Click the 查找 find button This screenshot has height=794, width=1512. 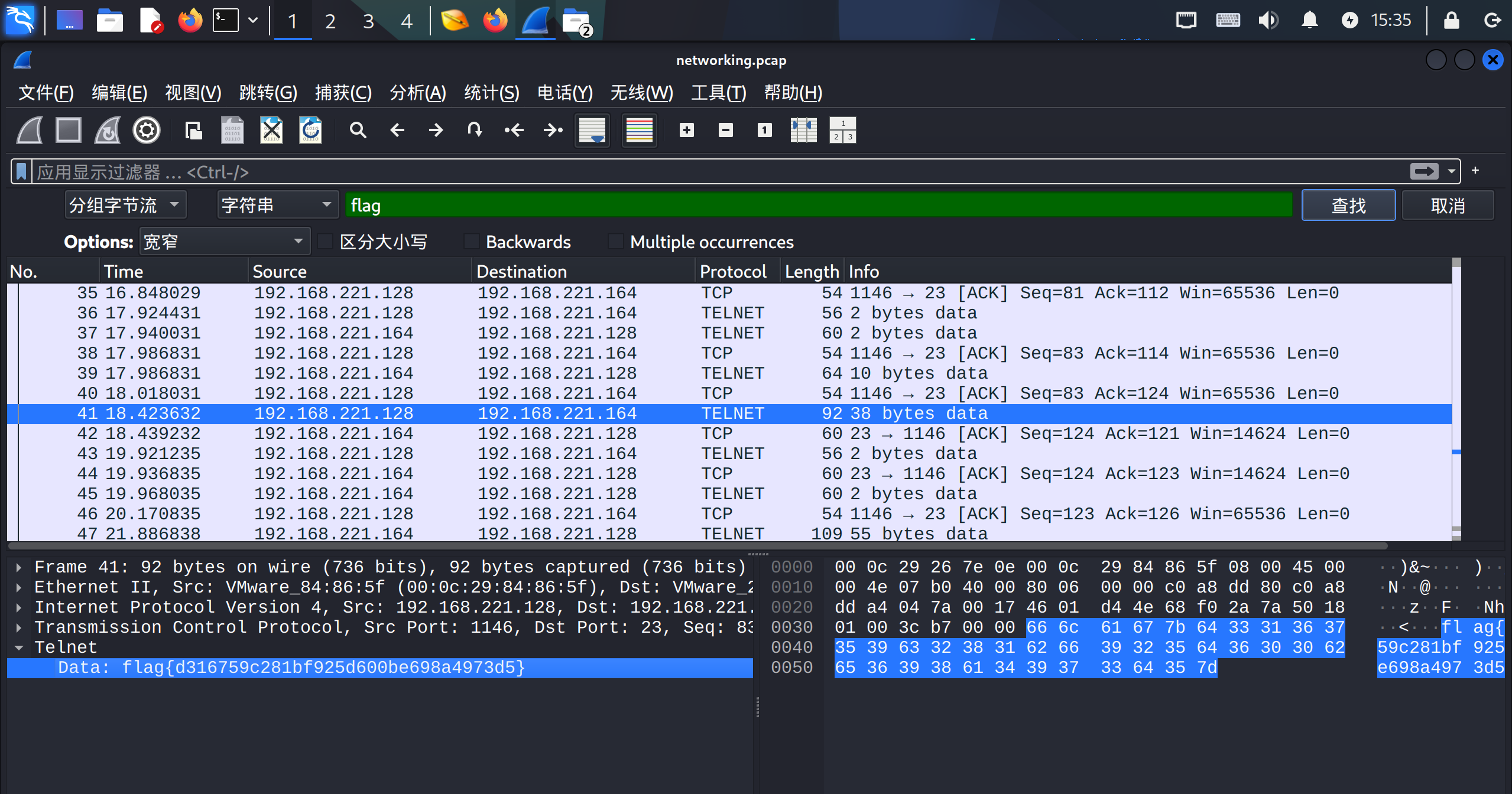click(x=1348, y=206)
